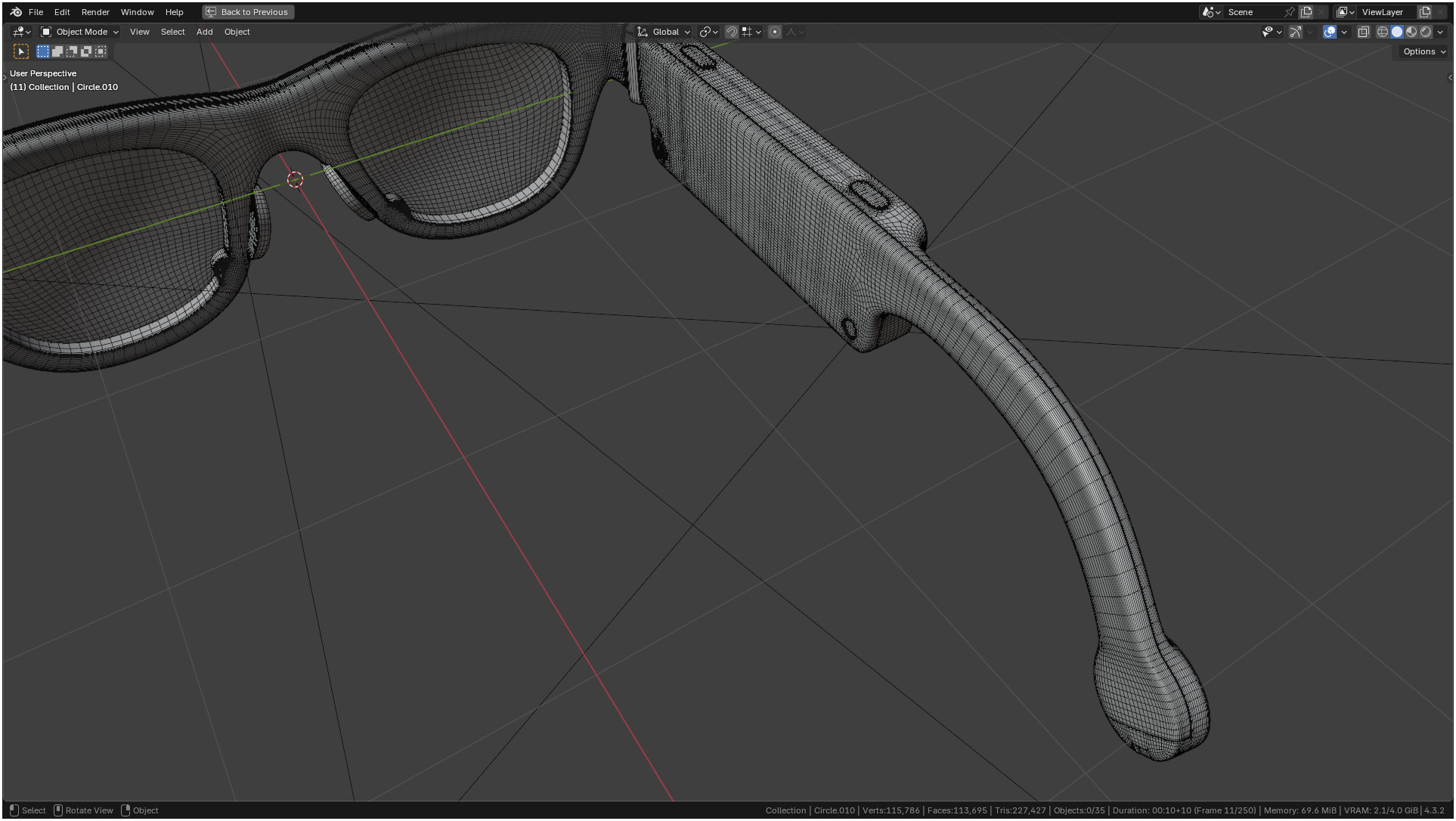Image resolution: width=1456 pixels, height=821 pixels.
Task: Open the Help menu
Action: click(x=174, y=12)
